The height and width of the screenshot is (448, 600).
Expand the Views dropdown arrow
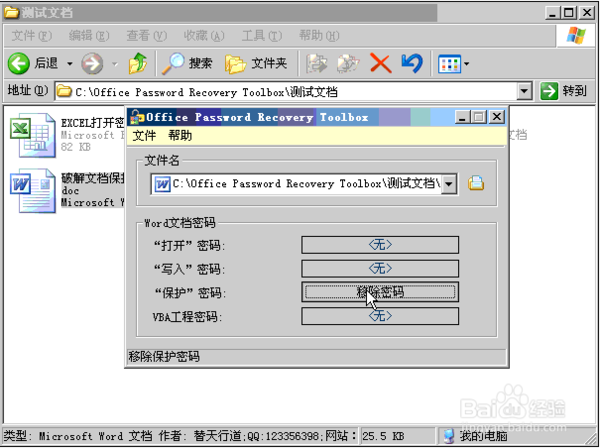(466, 64)
